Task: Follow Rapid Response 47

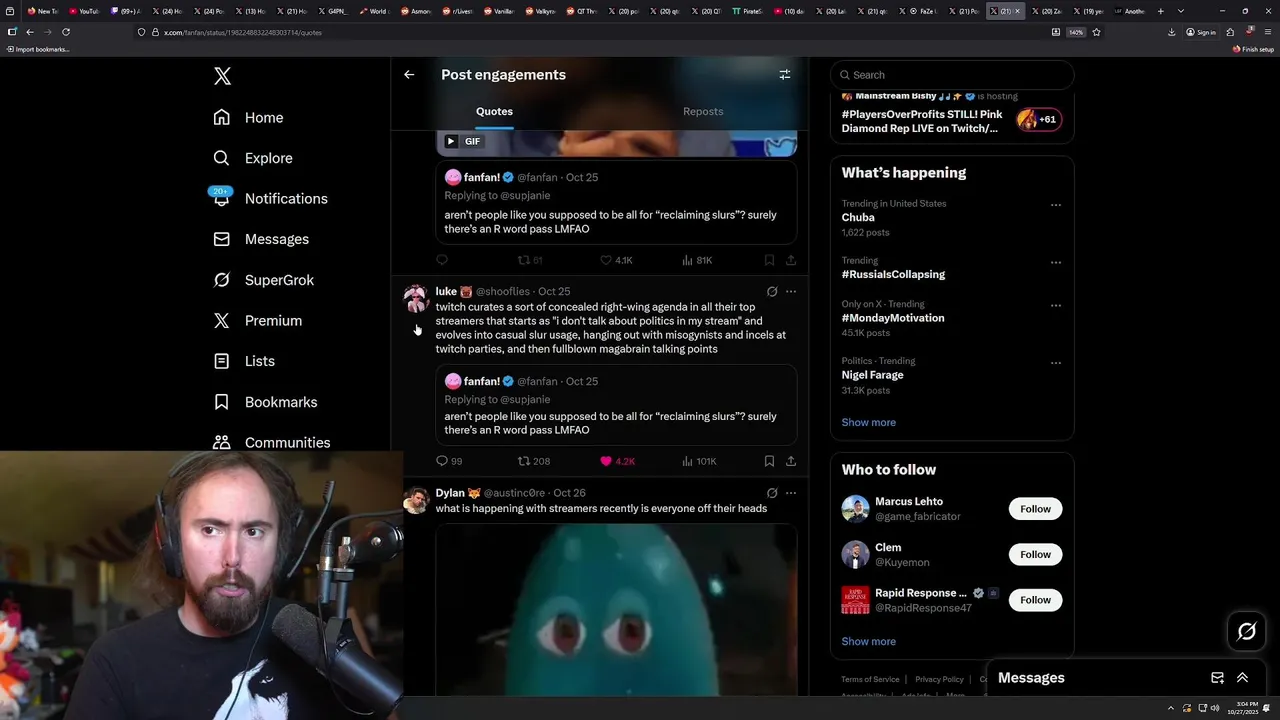Action: pyautogui.click(x=1035, y=600)
